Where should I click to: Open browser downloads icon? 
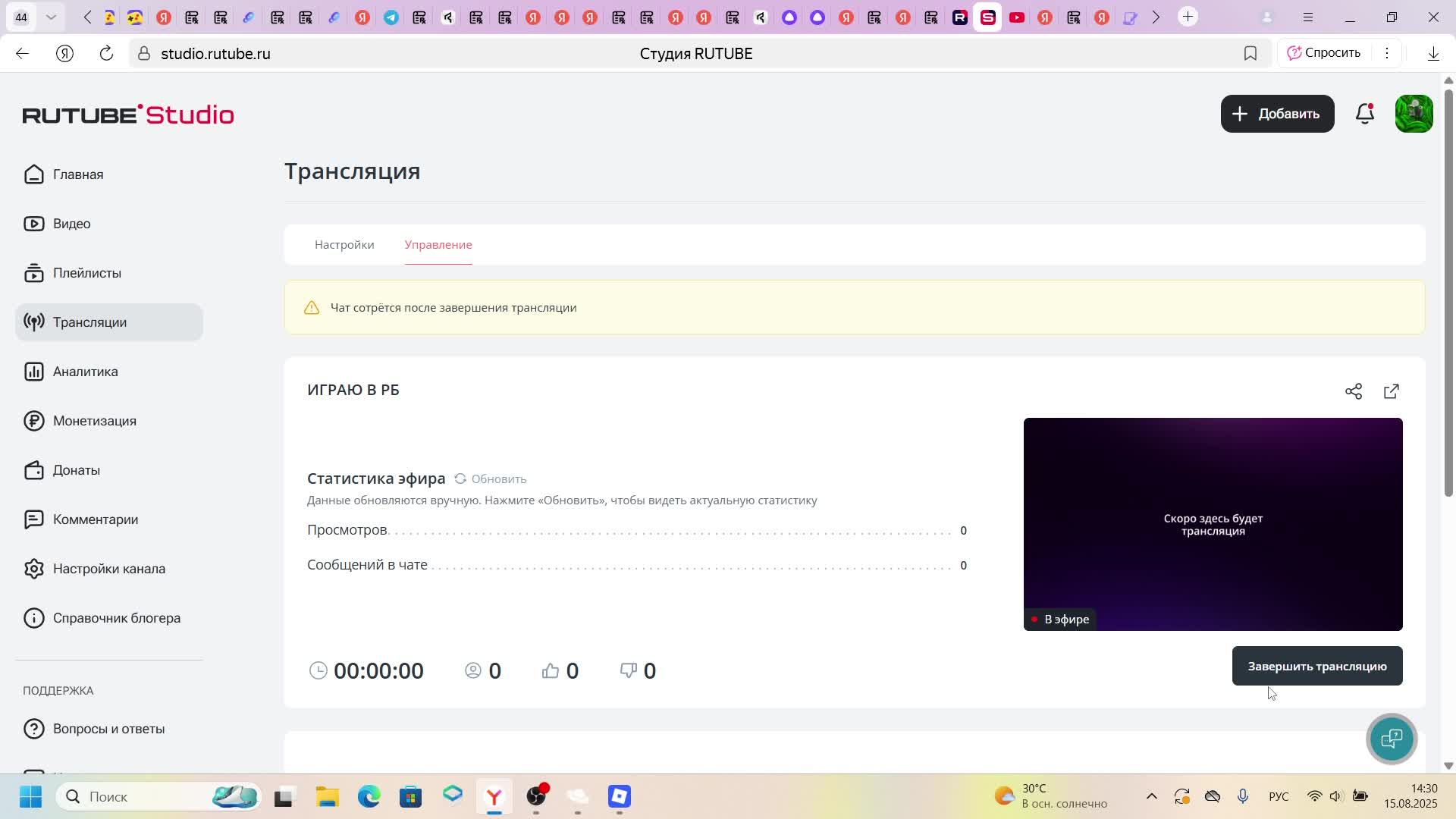pos(1433,53)
